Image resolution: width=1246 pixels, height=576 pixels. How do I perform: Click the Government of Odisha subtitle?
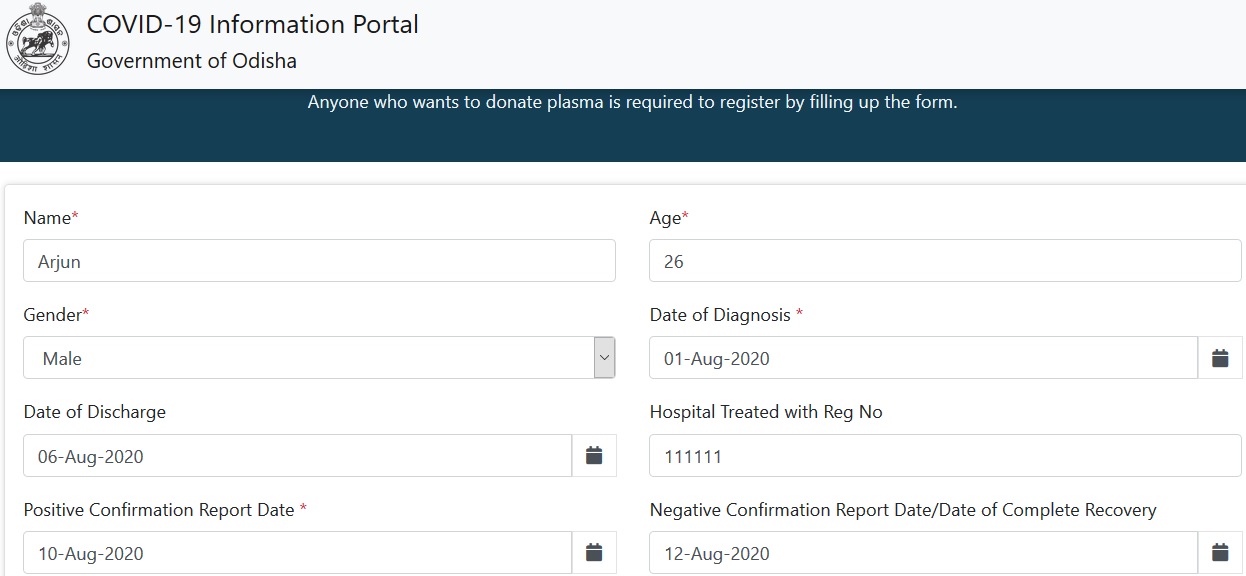pyautogui.click(x=192, y=61)
